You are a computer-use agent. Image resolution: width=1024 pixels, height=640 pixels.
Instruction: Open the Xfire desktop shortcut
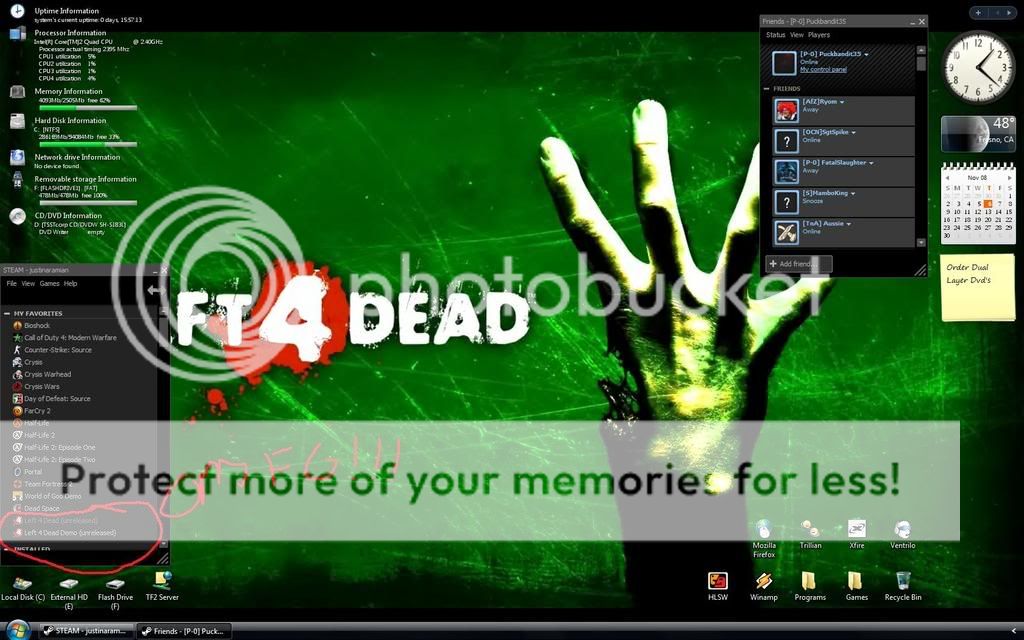tap(856, 534)
